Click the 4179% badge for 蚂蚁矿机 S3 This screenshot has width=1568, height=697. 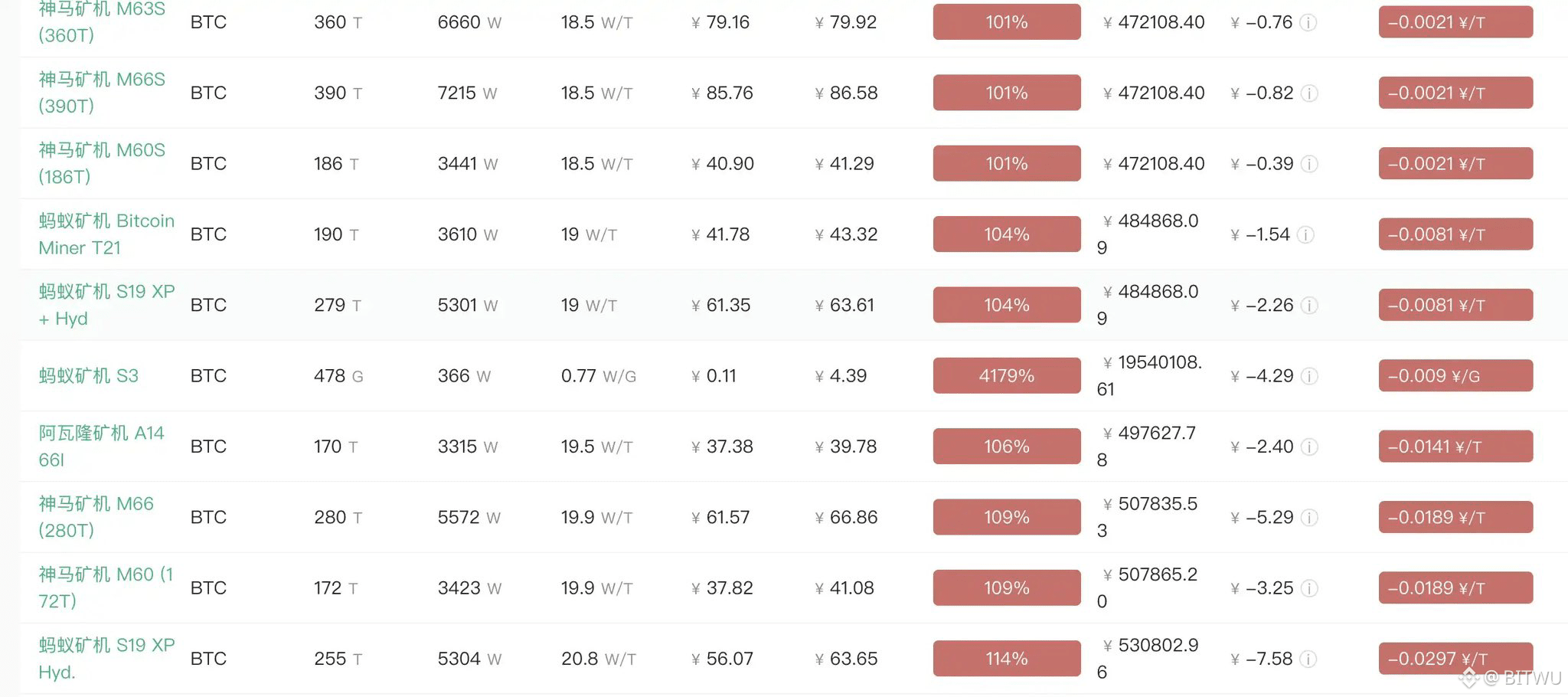click(x=1005, y=375)
